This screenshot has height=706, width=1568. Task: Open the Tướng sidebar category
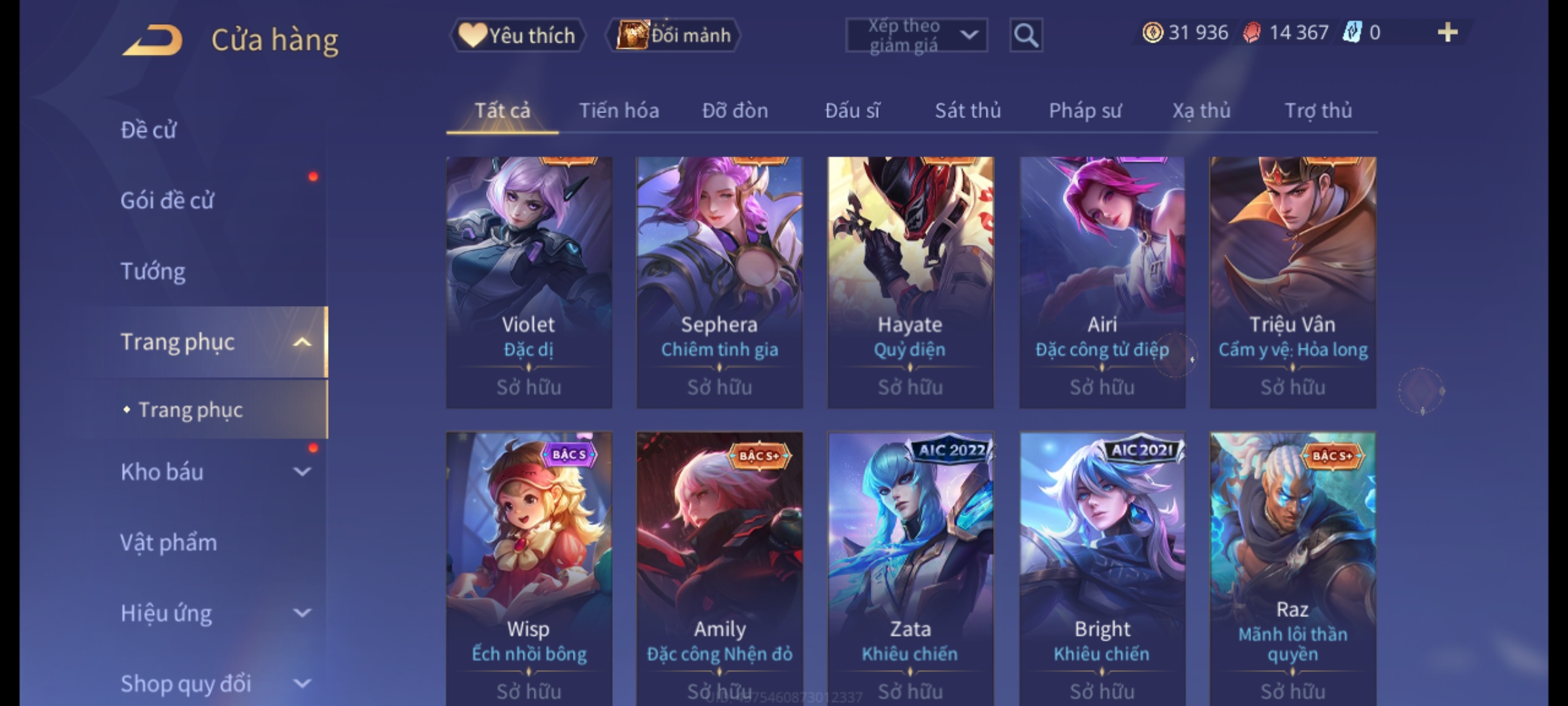tap(153, 271)
